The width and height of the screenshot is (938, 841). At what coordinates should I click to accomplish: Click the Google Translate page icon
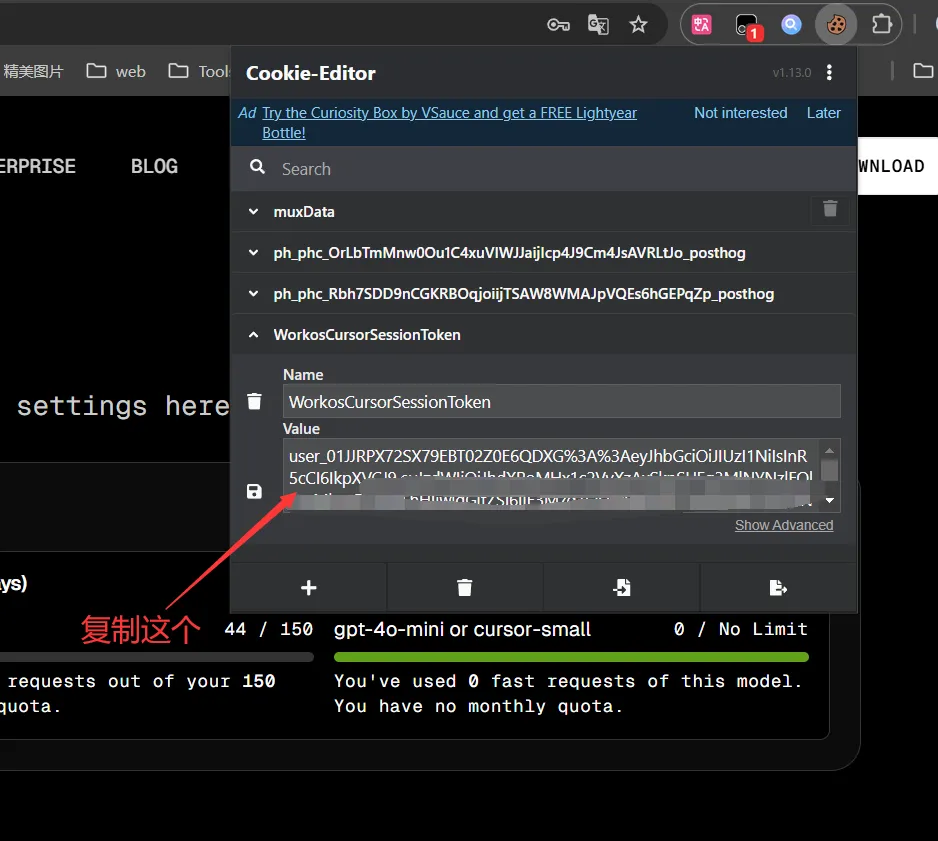point(598,25)
